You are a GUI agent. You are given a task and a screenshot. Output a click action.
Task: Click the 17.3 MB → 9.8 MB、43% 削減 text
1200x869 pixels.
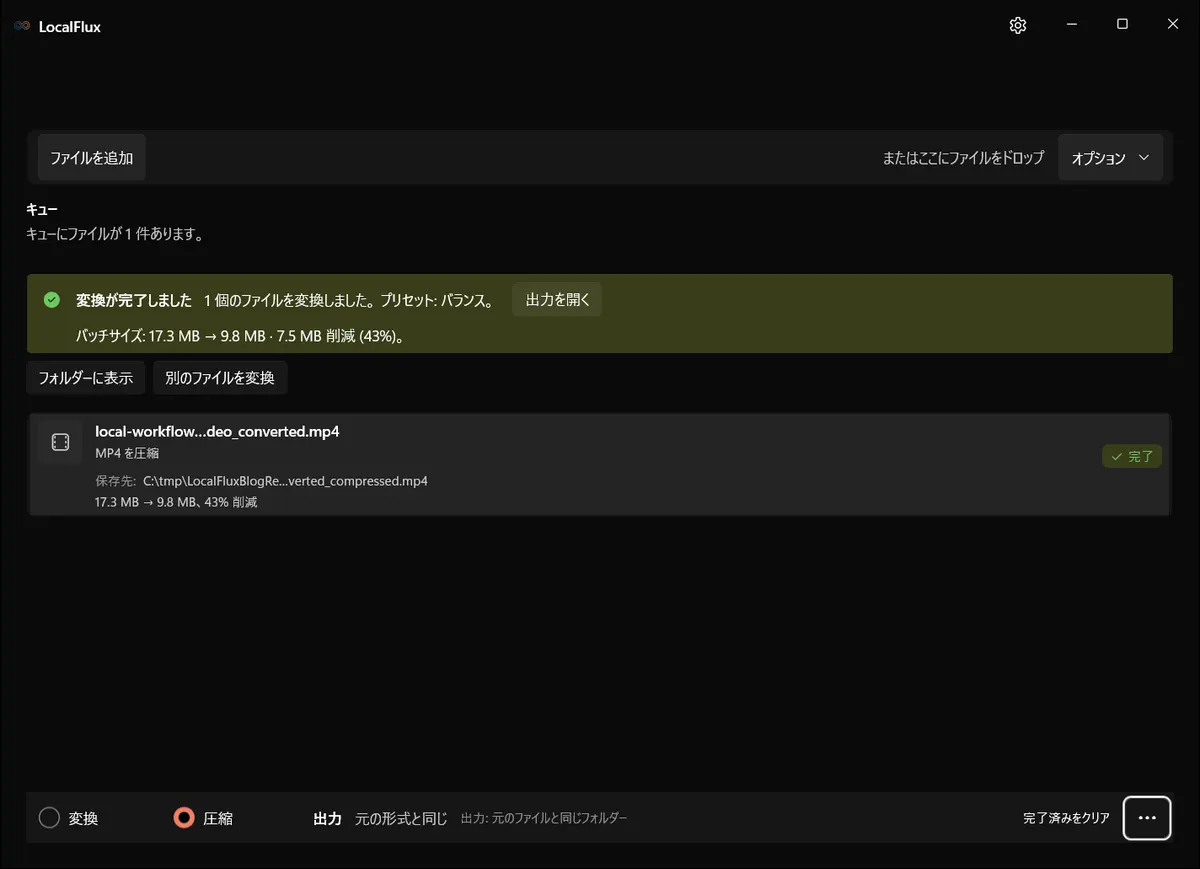[176, 502]
